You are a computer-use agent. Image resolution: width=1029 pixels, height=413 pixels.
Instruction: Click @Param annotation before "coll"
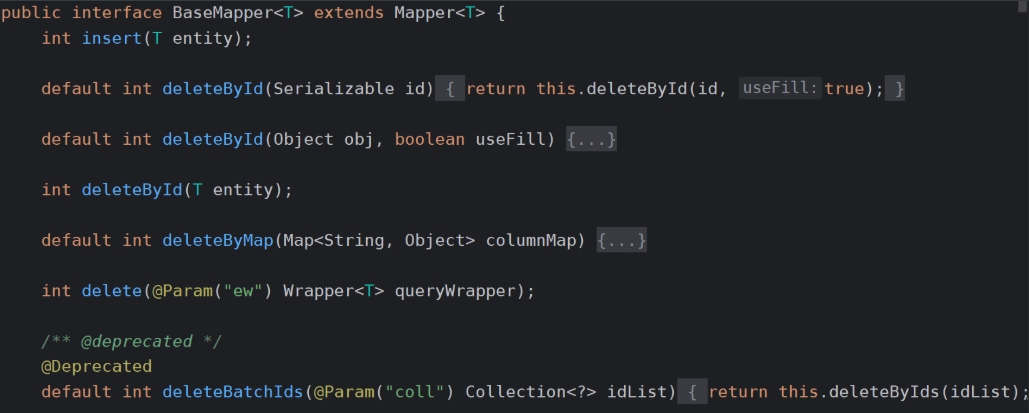(344, 392)
